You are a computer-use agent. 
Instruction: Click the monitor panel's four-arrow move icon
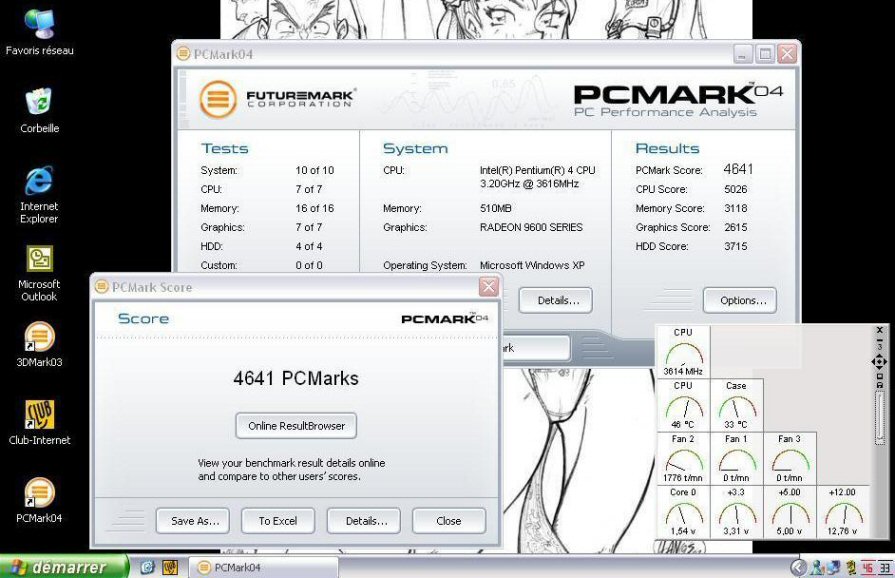879,362
